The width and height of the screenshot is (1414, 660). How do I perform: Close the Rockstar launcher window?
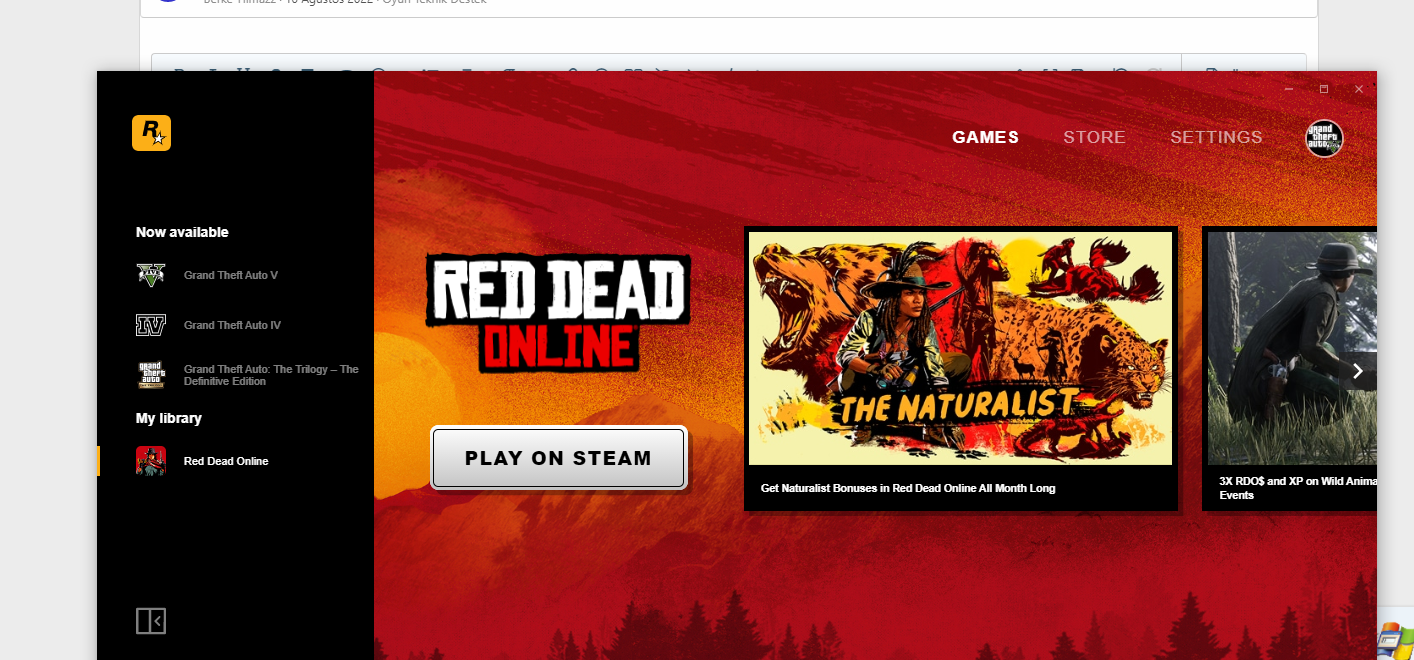click(1359, 89)
